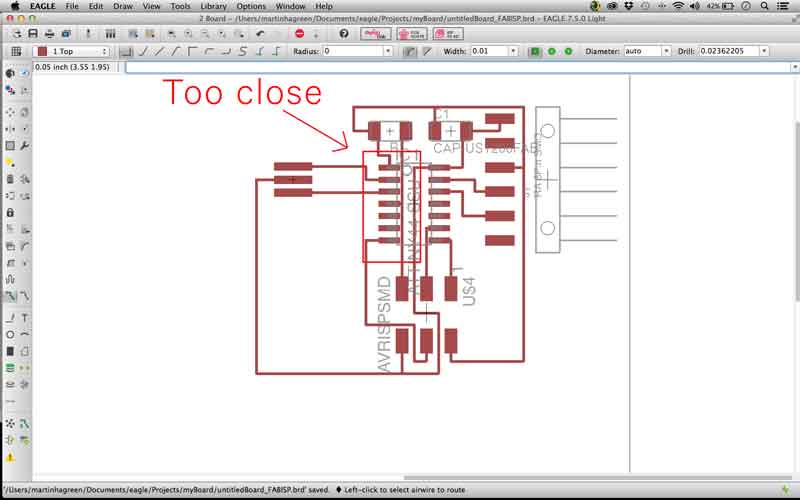
Task: Click the Open file toolbar icon
Action: 17,34
